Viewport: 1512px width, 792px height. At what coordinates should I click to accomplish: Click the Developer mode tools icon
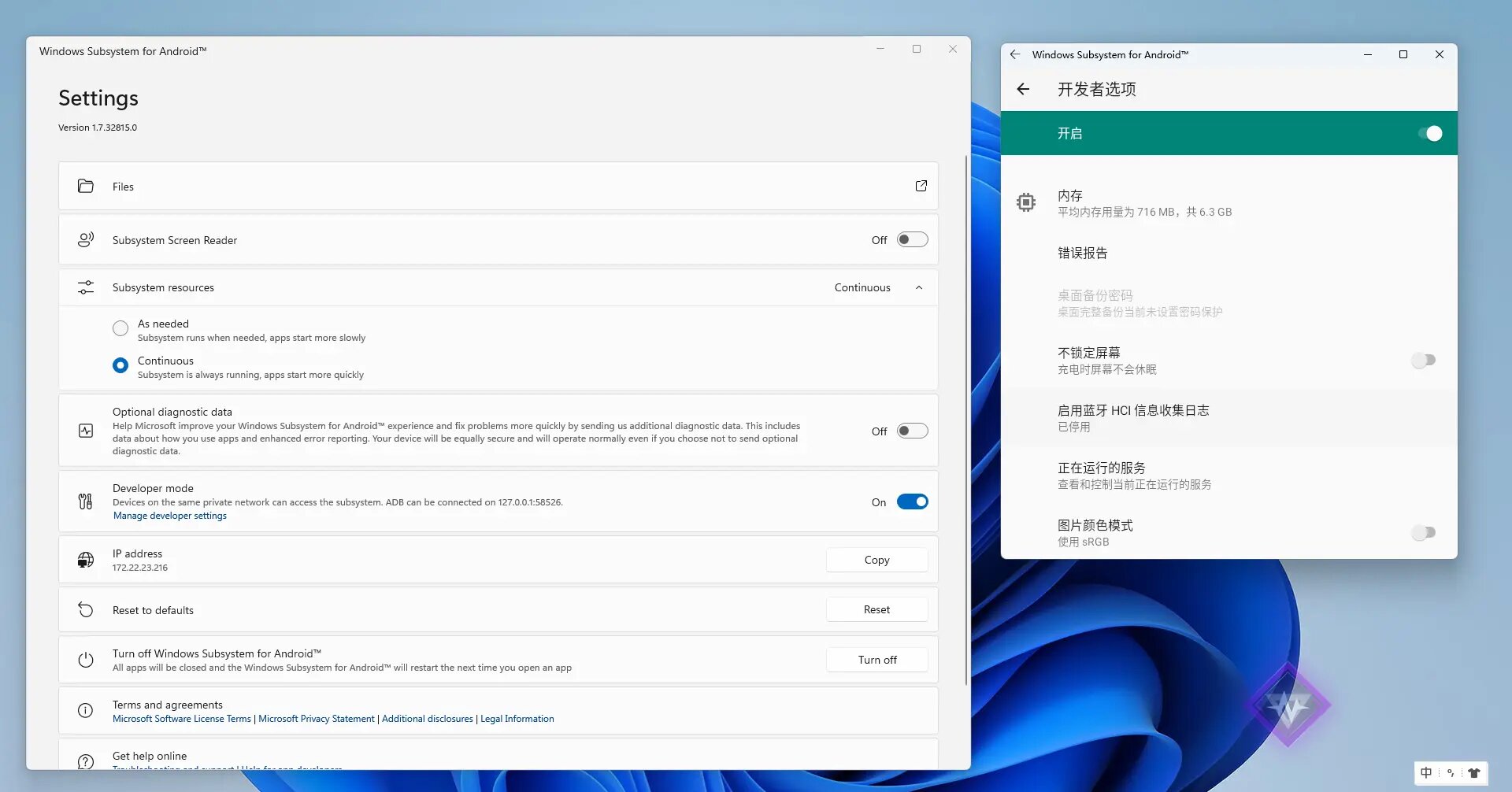86,501
